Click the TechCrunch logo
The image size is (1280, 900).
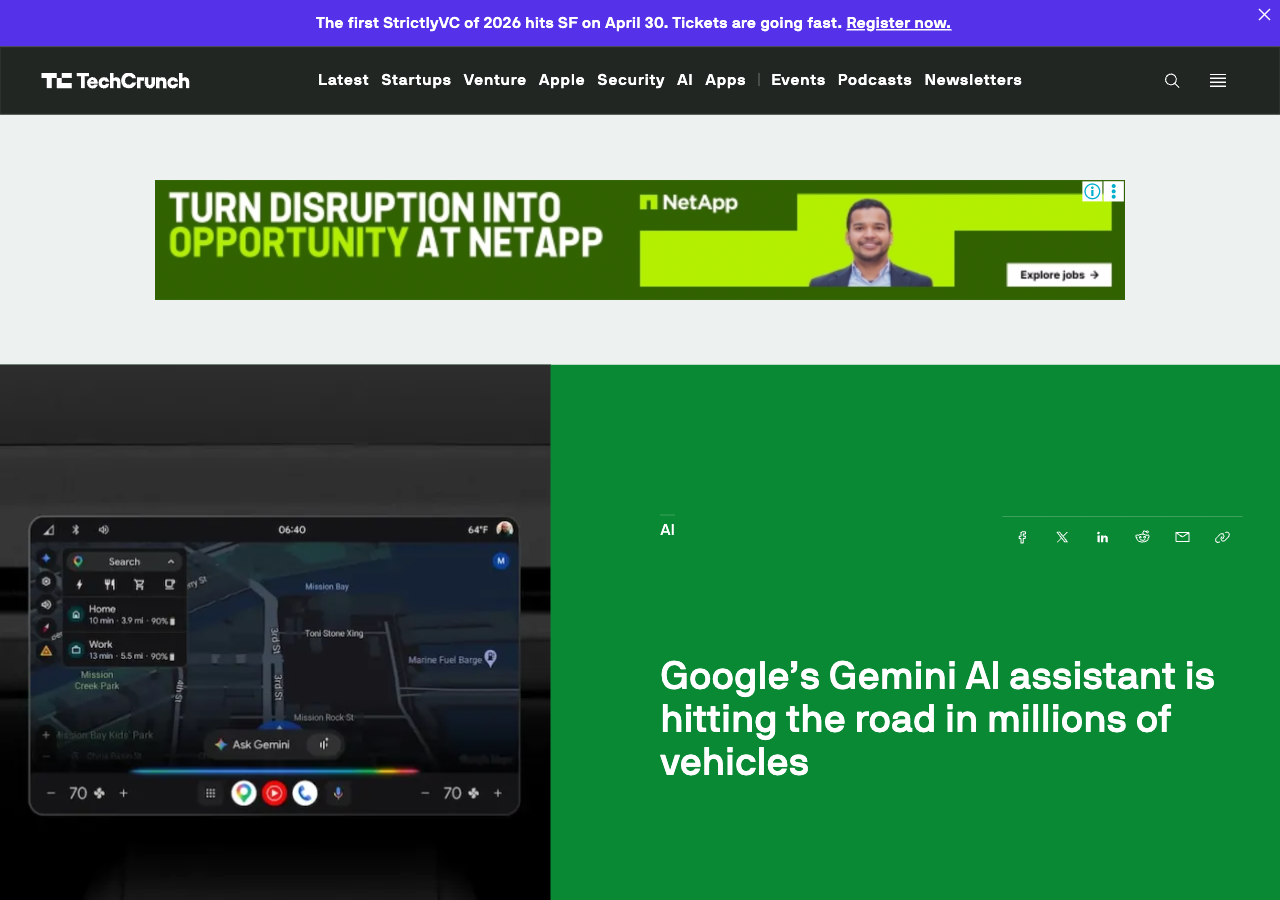click(115, 81)
